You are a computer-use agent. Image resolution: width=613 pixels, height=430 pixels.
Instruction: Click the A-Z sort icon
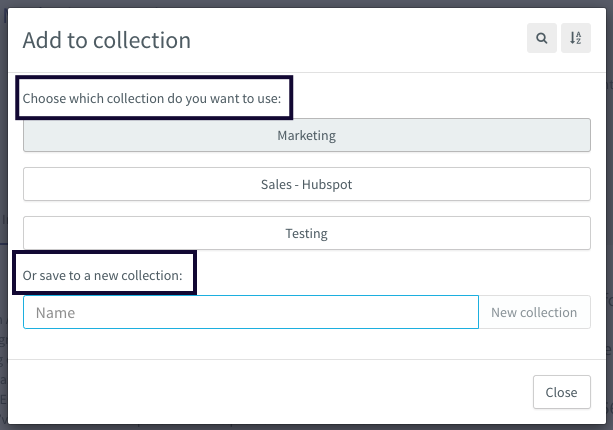pos(575,38)
